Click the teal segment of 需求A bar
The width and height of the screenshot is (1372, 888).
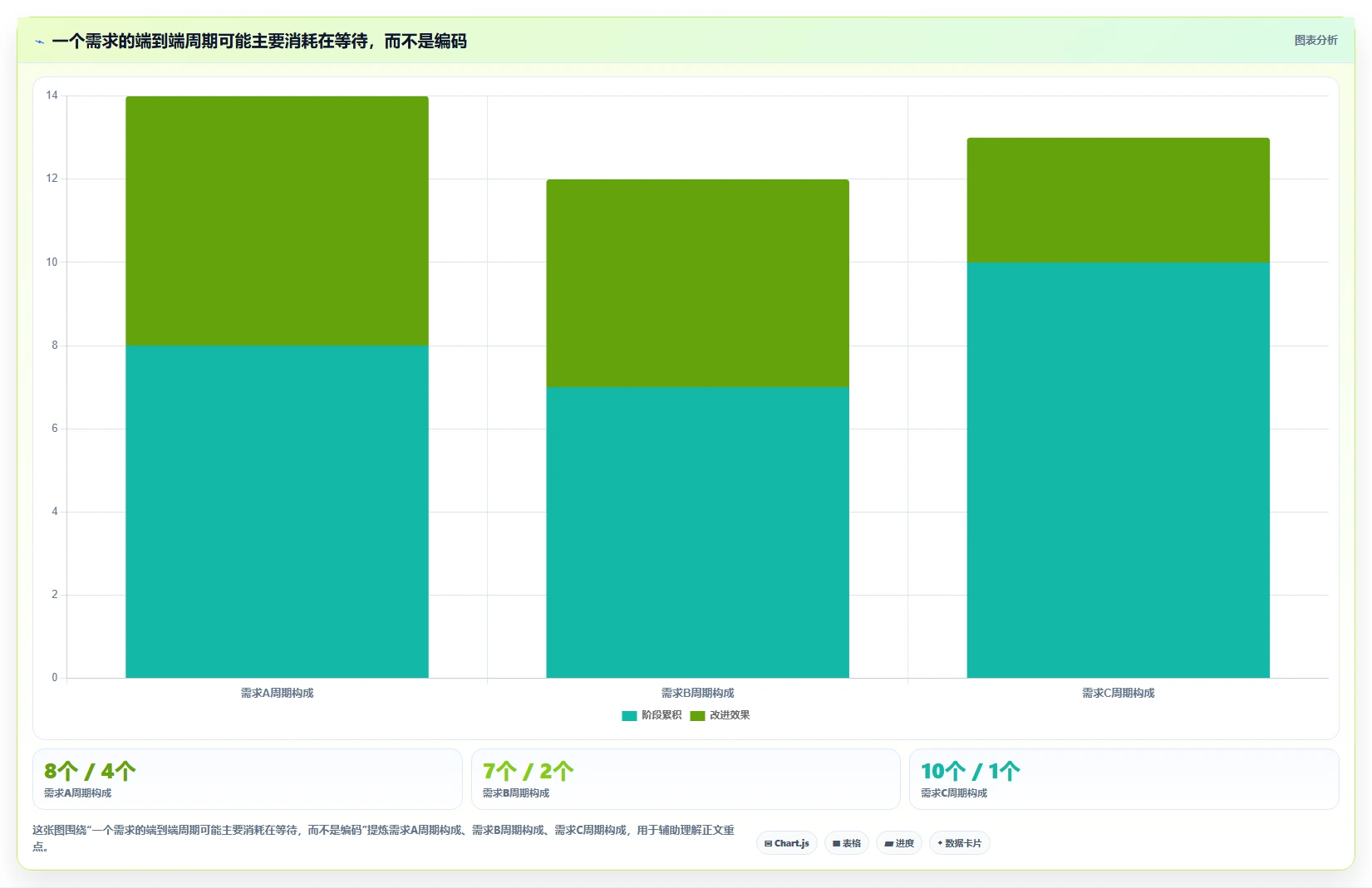(x=277, y=512)
